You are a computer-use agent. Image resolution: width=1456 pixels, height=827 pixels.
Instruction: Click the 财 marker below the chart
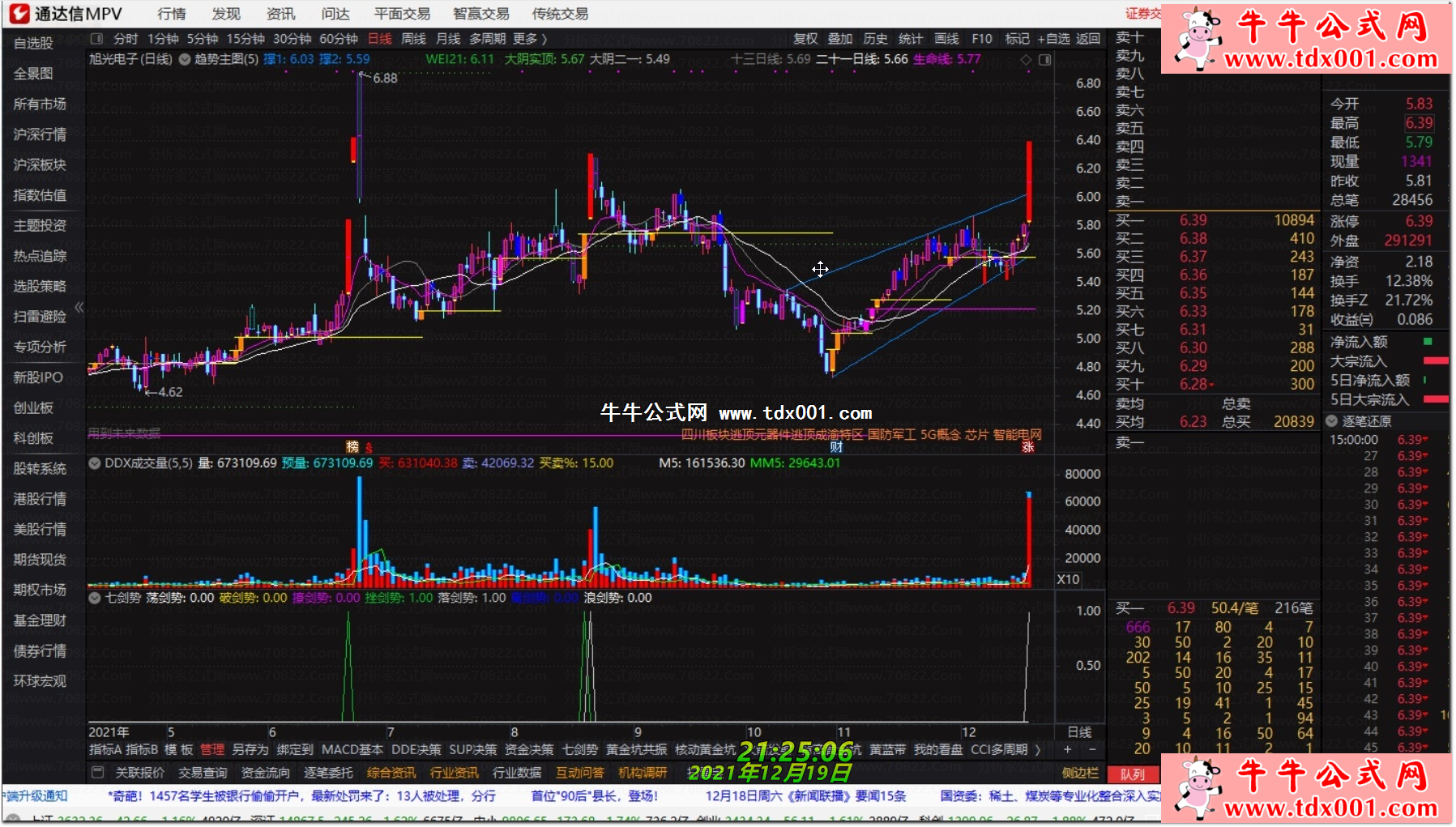point(836,446)
